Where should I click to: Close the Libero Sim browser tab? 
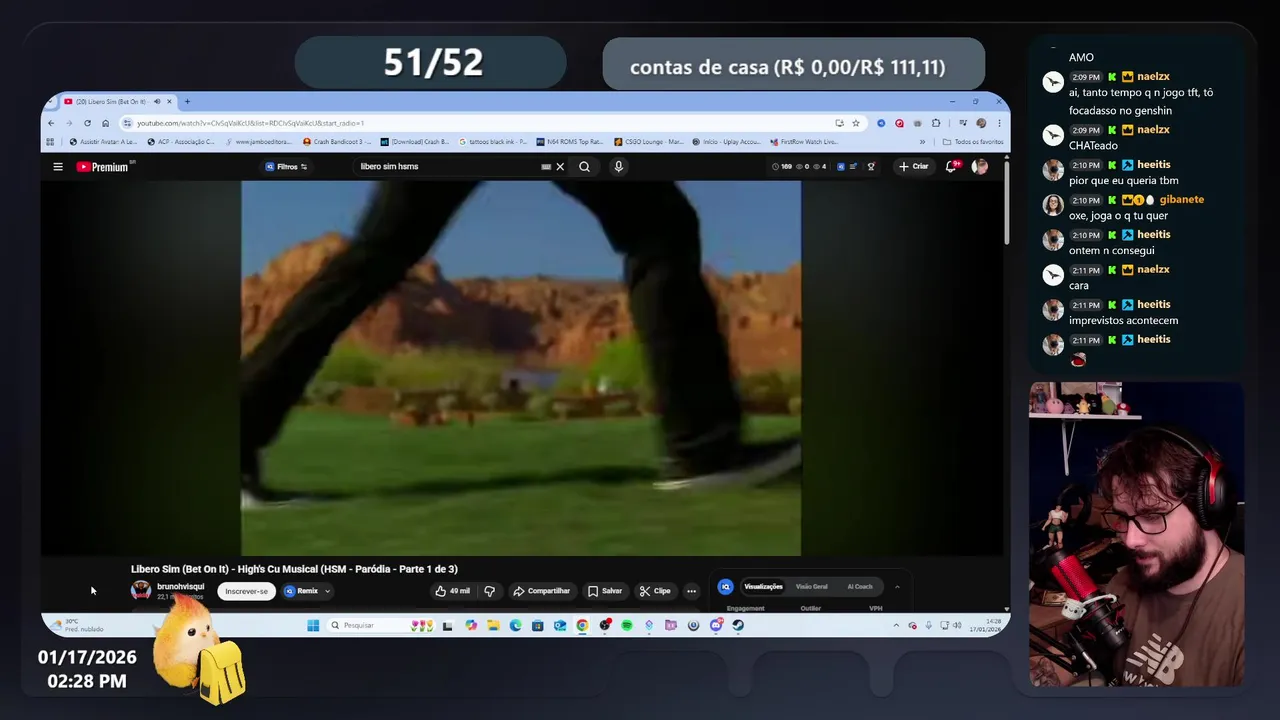pyautogui.click(x=170, y=101)
